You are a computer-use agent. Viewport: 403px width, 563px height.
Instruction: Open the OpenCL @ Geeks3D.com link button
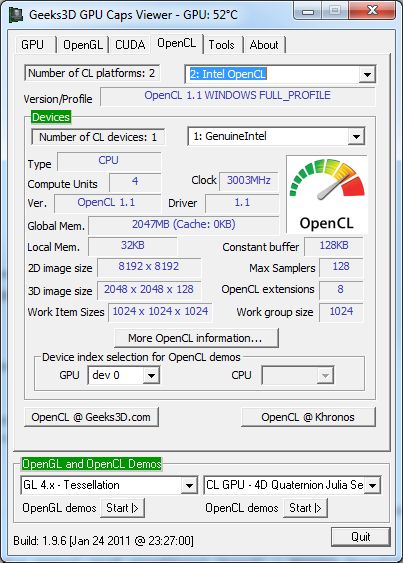(x=91, y=417)
